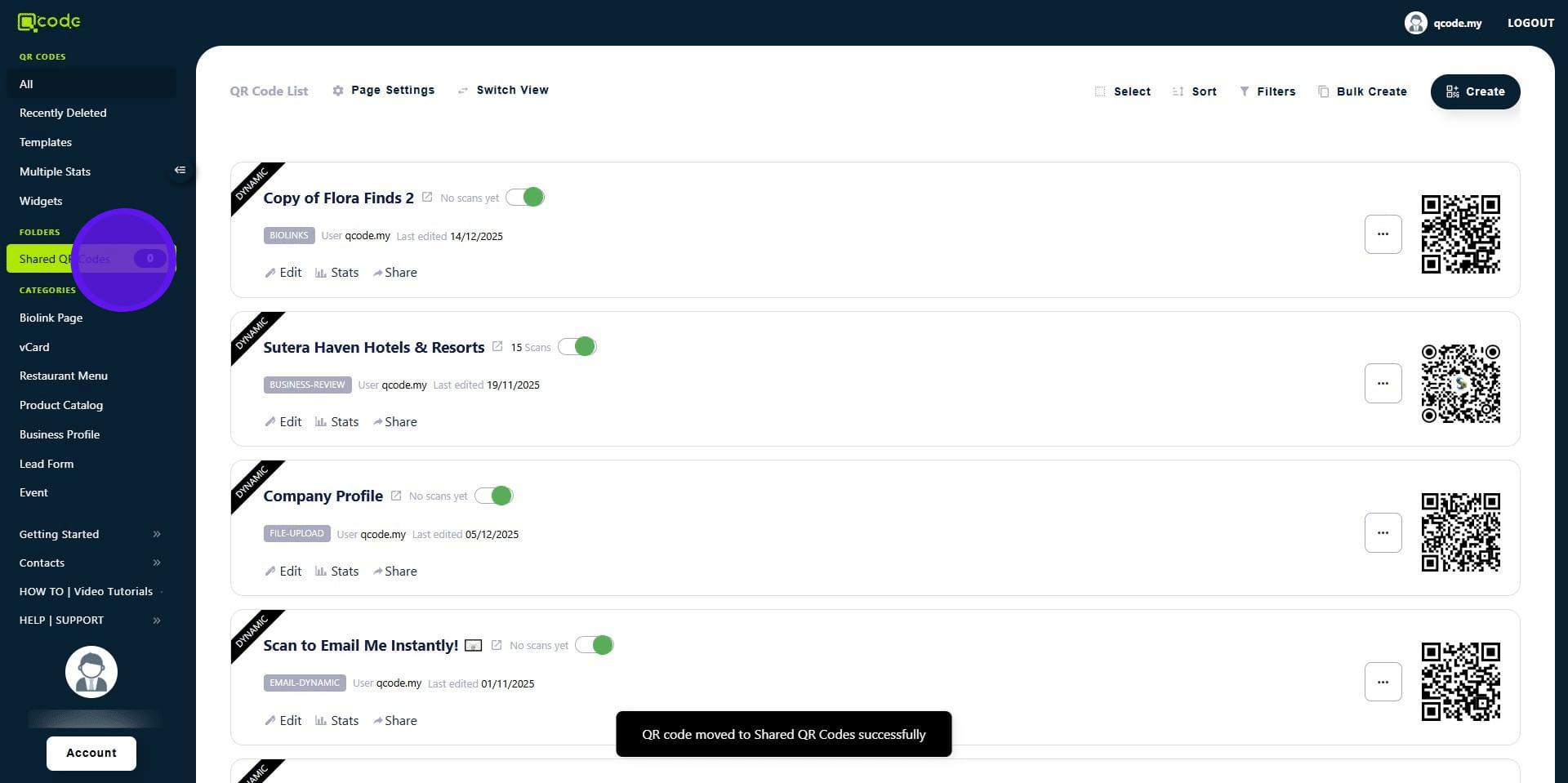Click the Share arrow icon for Company Profile
The width and height of the screenshot is (1568, 783).
[x=378, y=572]
